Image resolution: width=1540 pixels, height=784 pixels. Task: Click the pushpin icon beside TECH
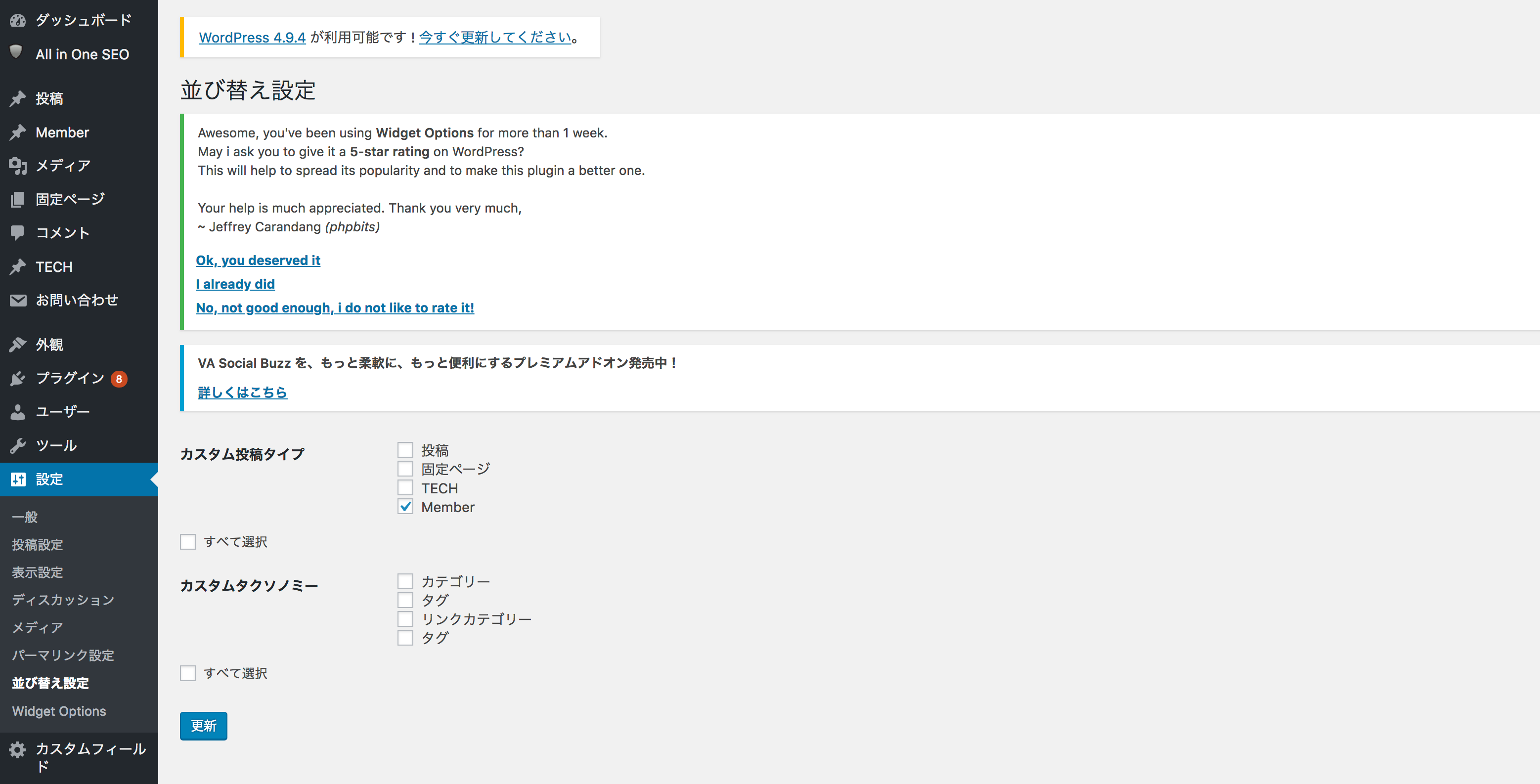tap(18, 266)
